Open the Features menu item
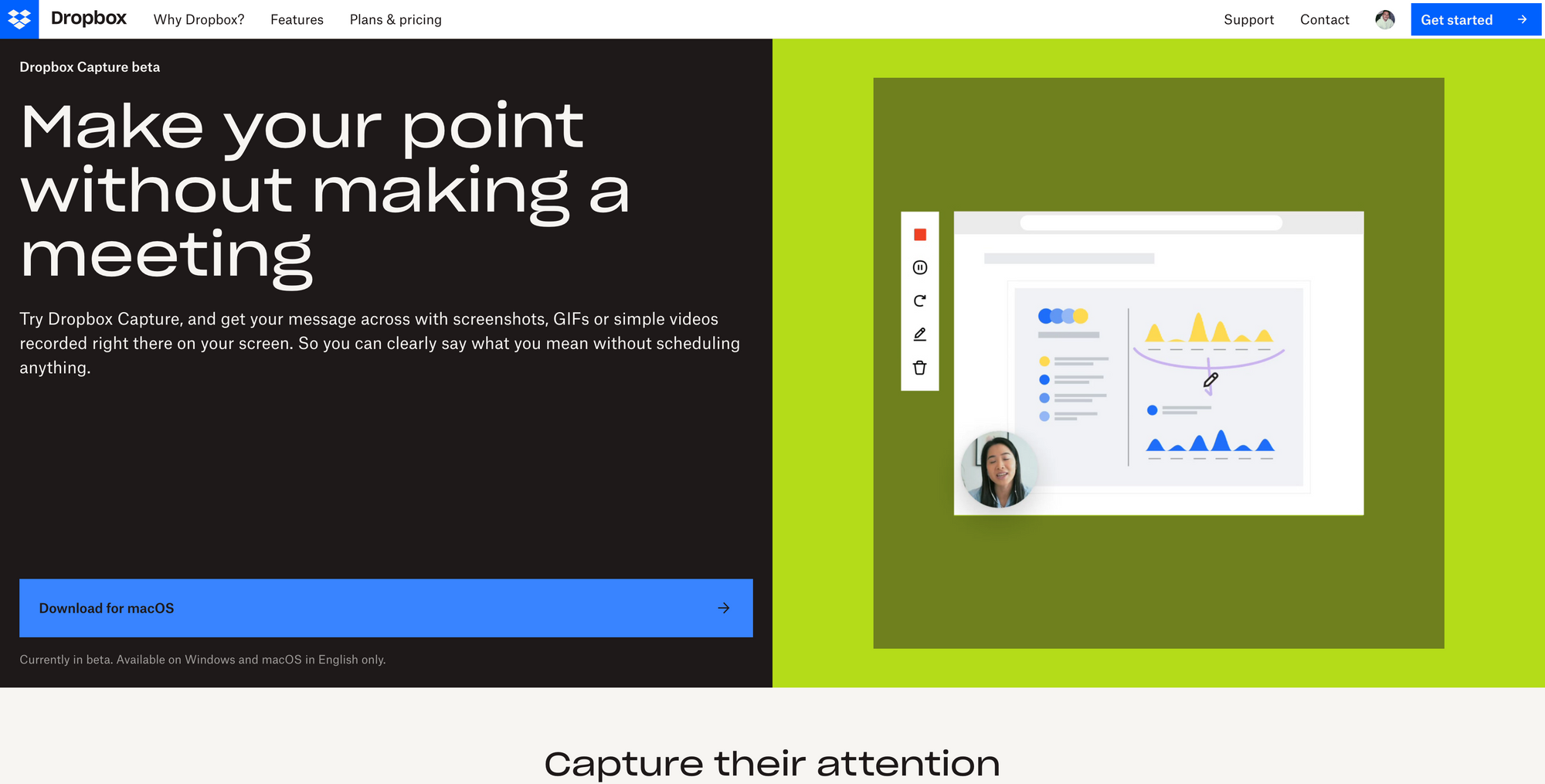The width and height of the screenshot is (1545, 784). (x=297, y=19)
